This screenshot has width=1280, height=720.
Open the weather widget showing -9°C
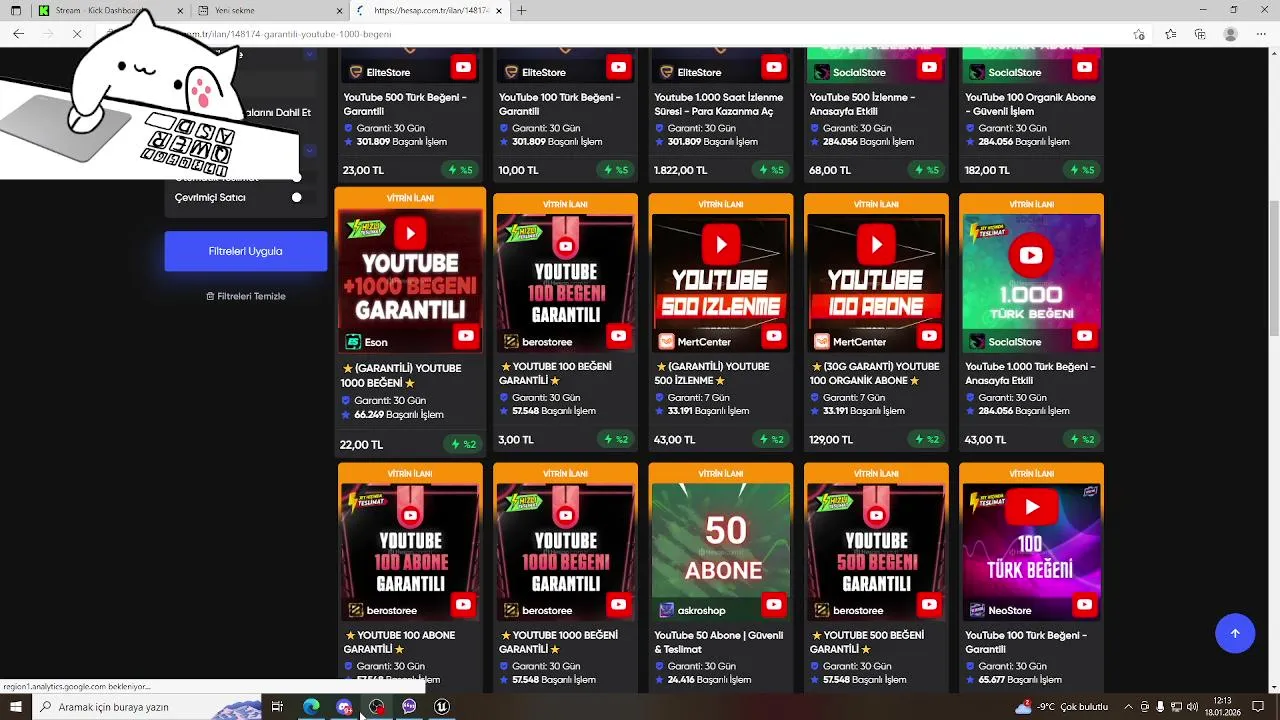coord(1061,707)
